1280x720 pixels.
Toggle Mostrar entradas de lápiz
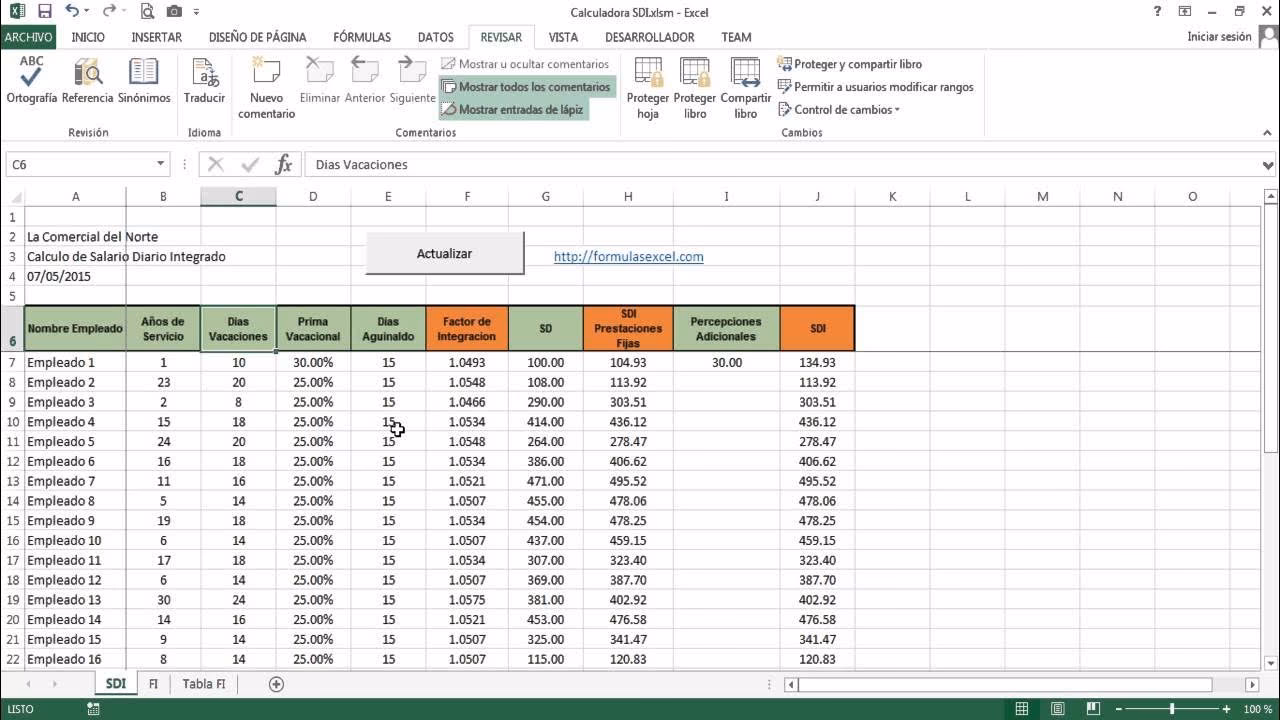point(513,110)
